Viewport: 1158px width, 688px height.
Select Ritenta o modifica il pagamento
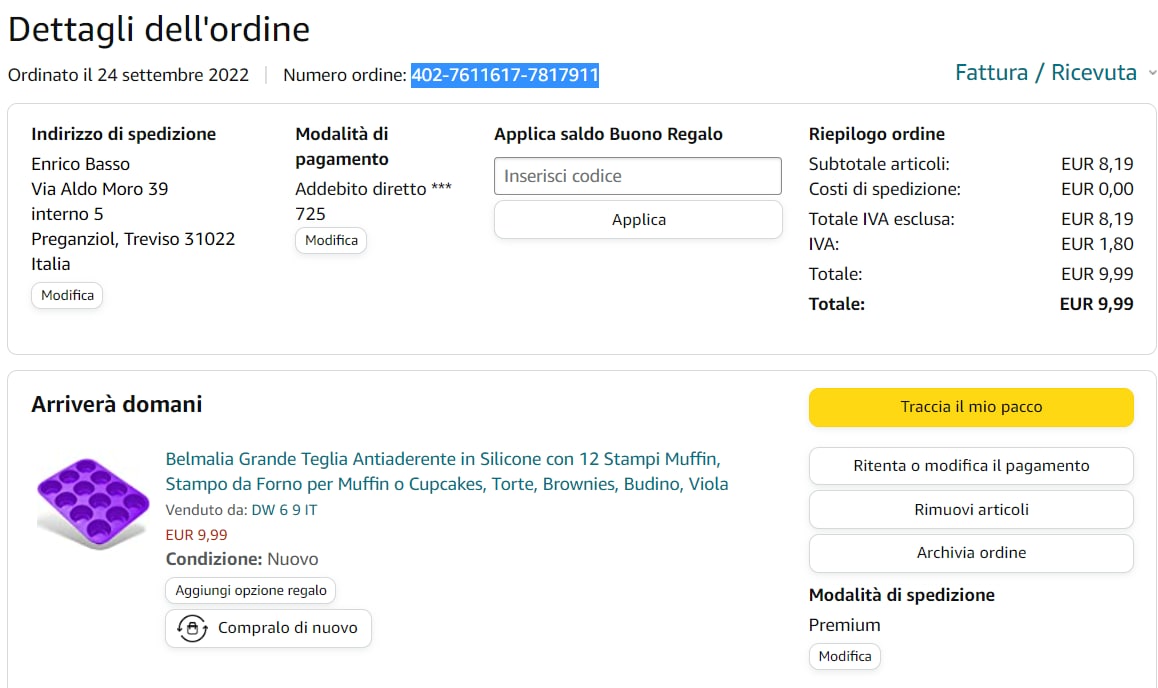pyautogui.click(x=970, y=466)
